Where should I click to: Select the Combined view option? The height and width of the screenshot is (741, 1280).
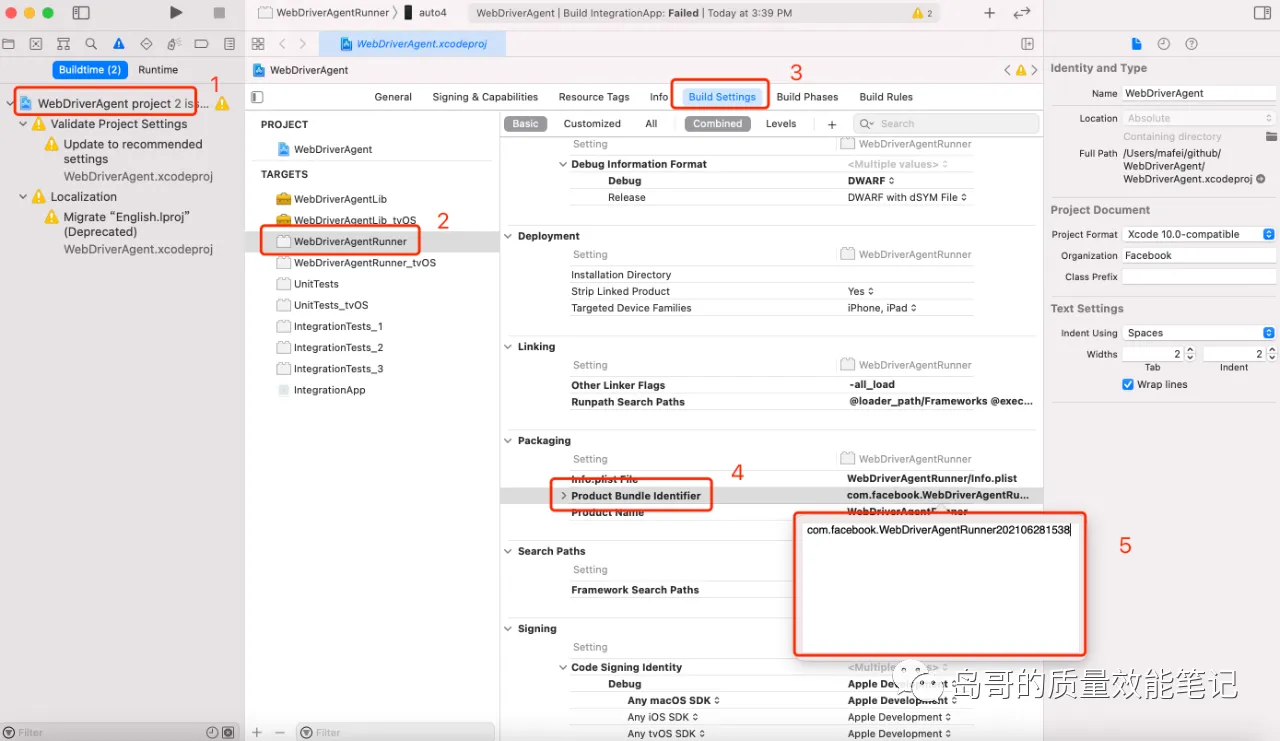point(718,124)
